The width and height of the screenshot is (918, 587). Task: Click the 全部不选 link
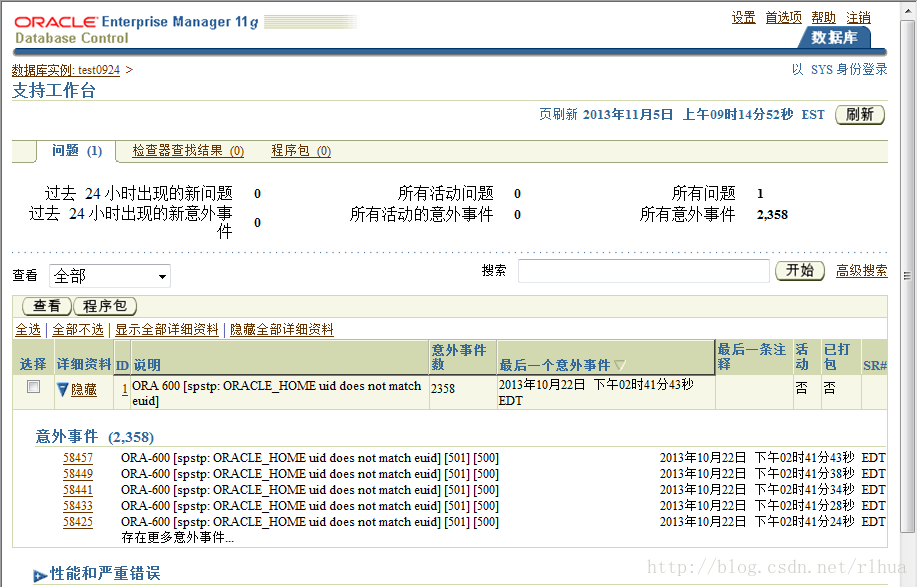coord(78,330)
